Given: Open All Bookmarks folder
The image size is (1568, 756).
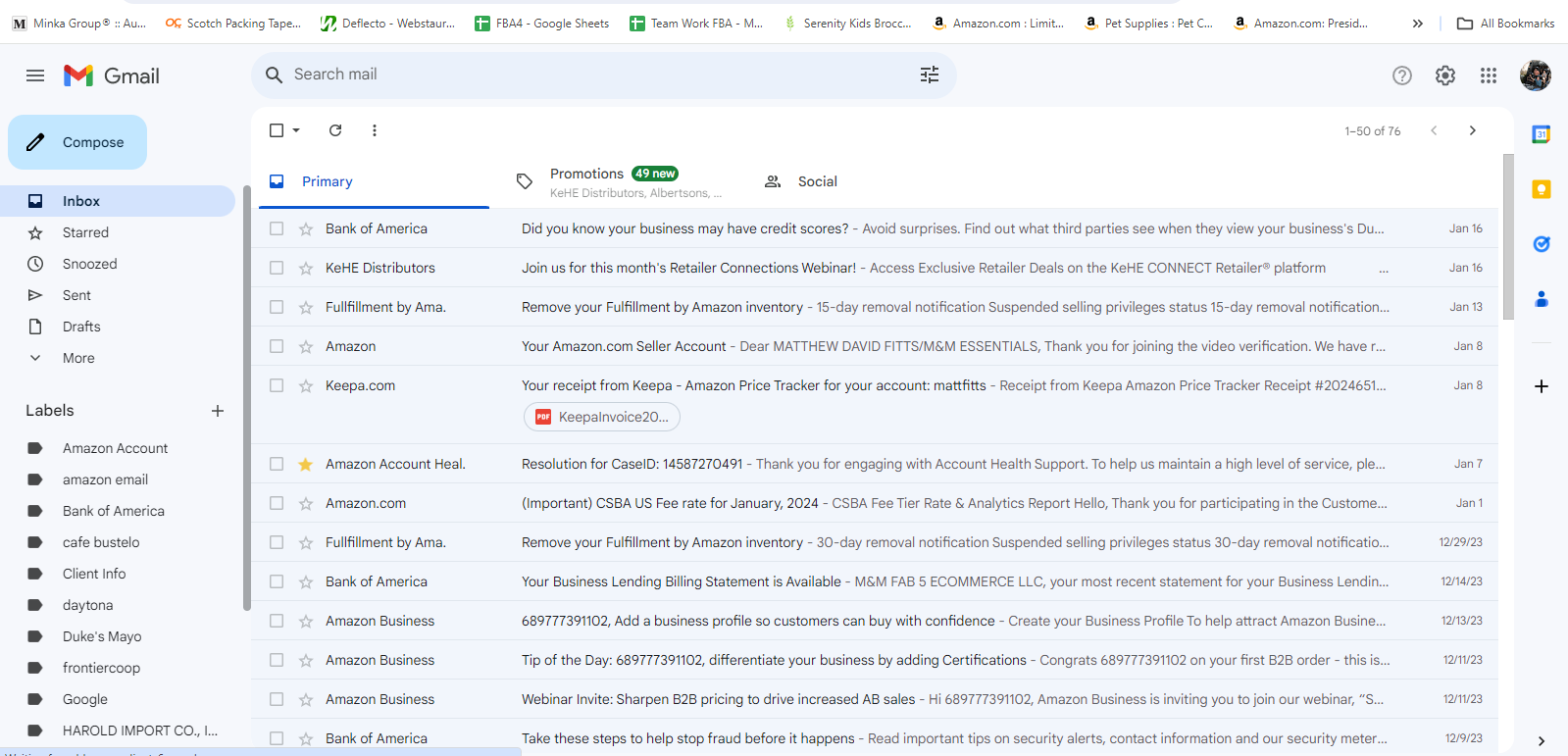Looking at the screenshot, I should pyautogui.click(x=1505, y=24).
